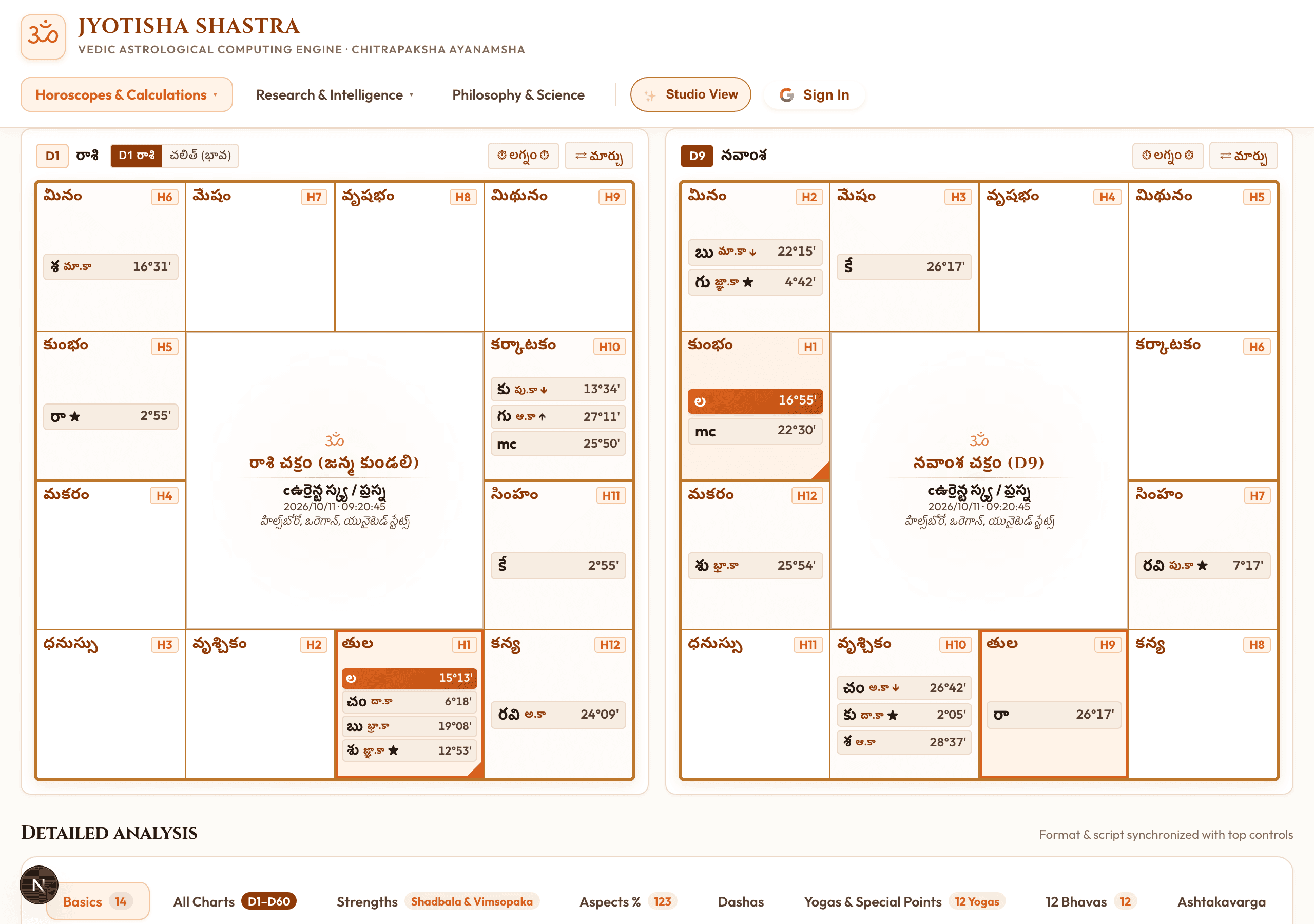Click the swap button on D1 chart
1314x924 pixels.
(598, 156)
